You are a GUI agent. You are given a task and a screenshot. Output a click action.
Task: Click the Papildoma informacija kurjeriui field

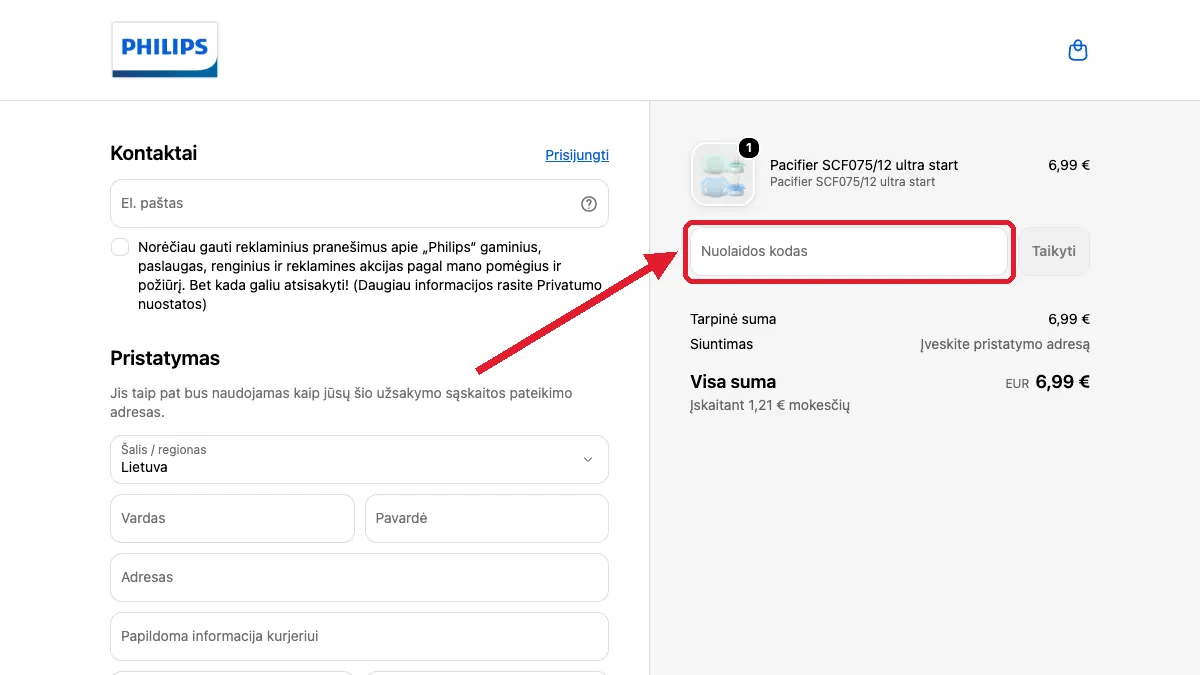tap(359, 636)
